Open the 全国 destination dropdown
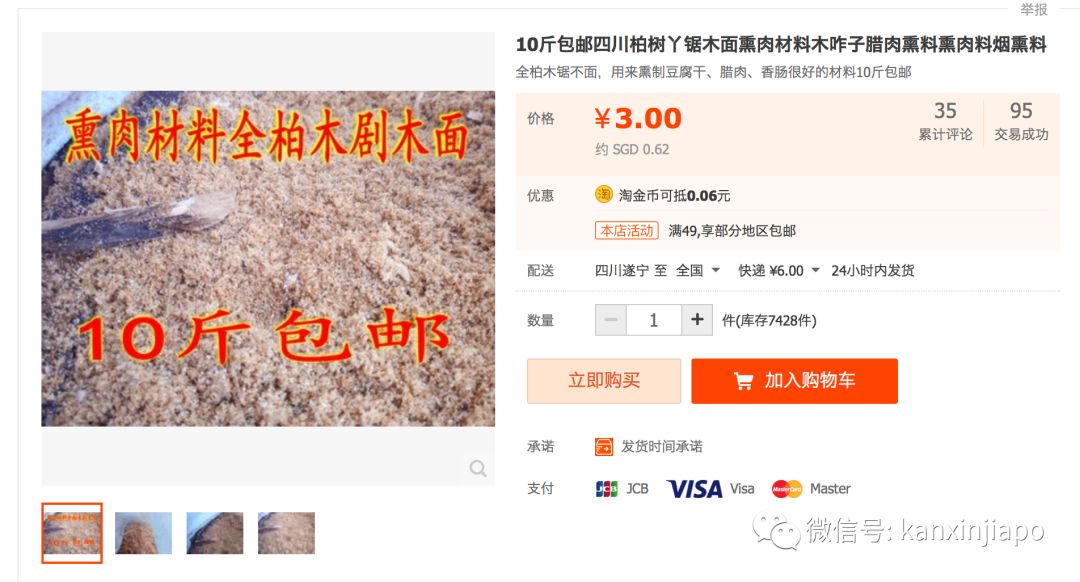The width and height of the screenshot is (1080, 582). 698,271
